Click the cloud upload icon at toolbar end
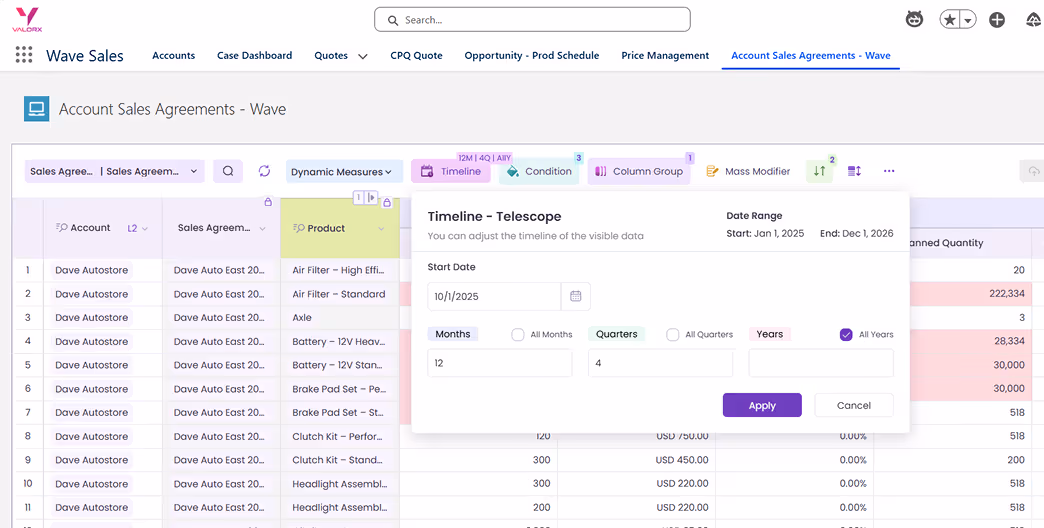The width and height of the screenshot is (1044, 528). [1033, 171]
